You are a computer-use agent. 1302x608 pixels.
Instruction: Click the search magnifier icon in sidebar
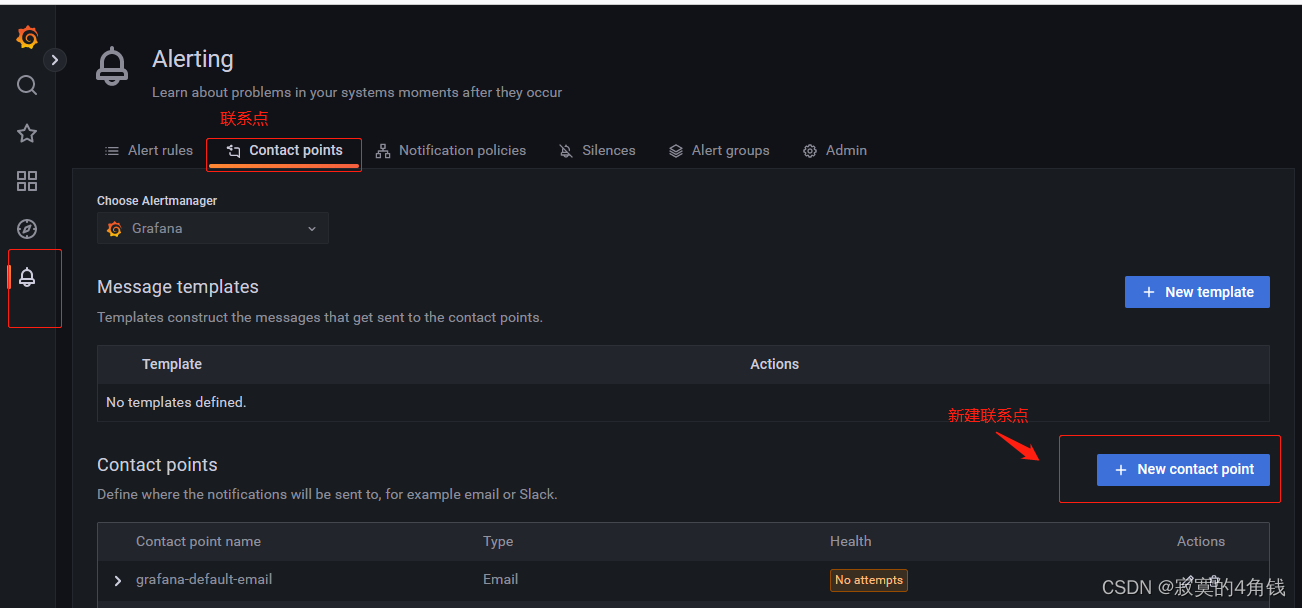[27, 85]
